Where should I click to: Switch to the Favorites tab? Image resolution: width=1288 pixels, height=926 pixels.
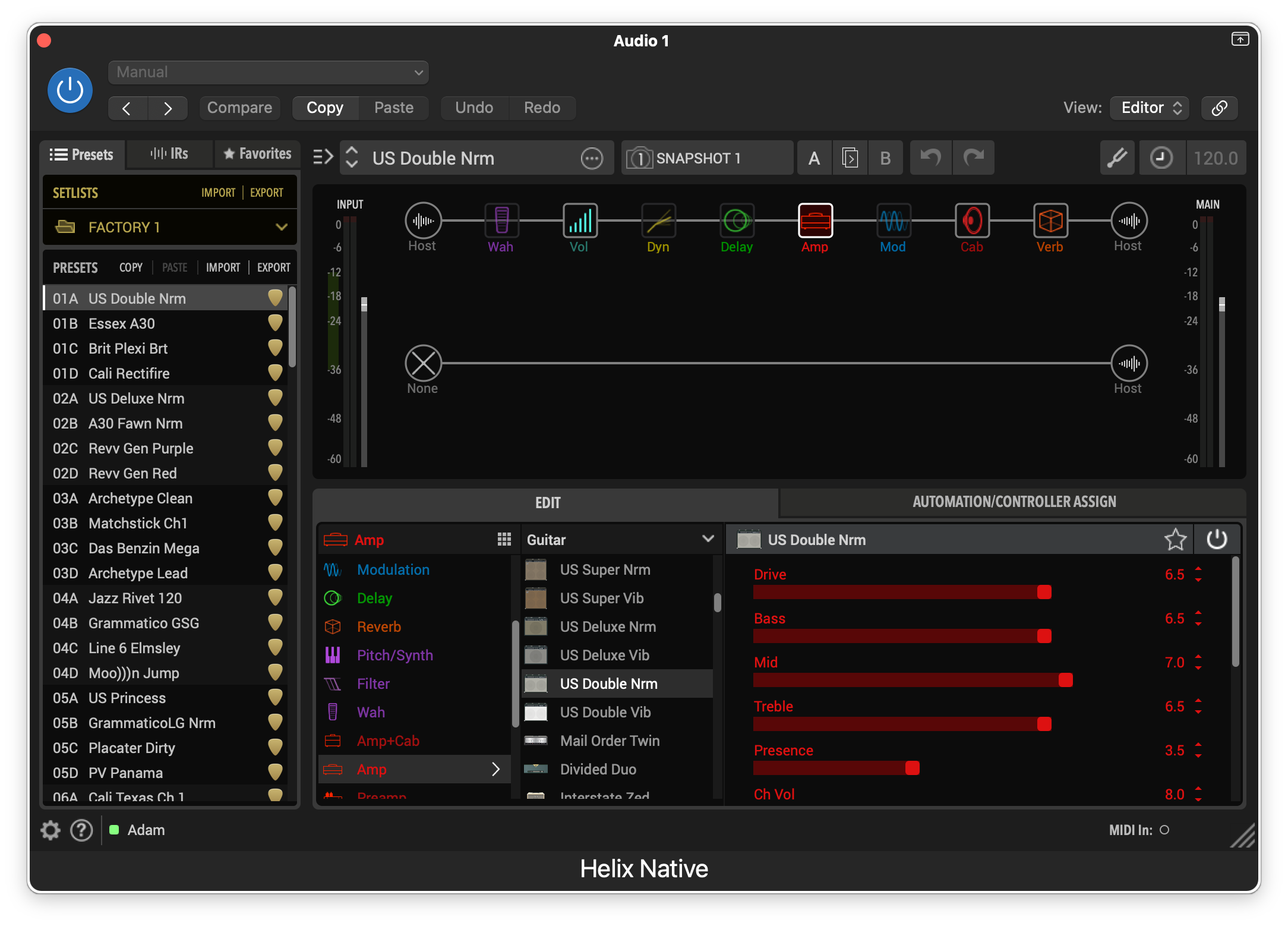click(x=258, y=155)
